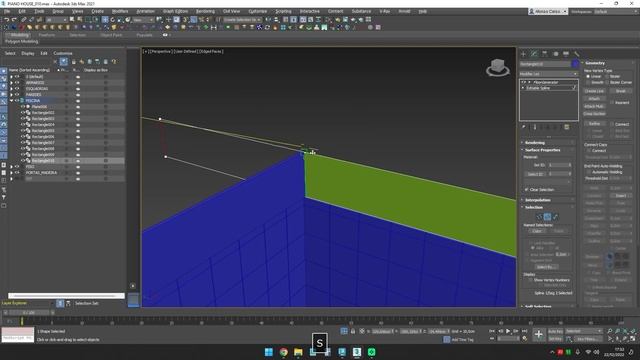This screenshot has height=360, width=640.
Task: Click the Play Animation button
Action: coord(508,331)
